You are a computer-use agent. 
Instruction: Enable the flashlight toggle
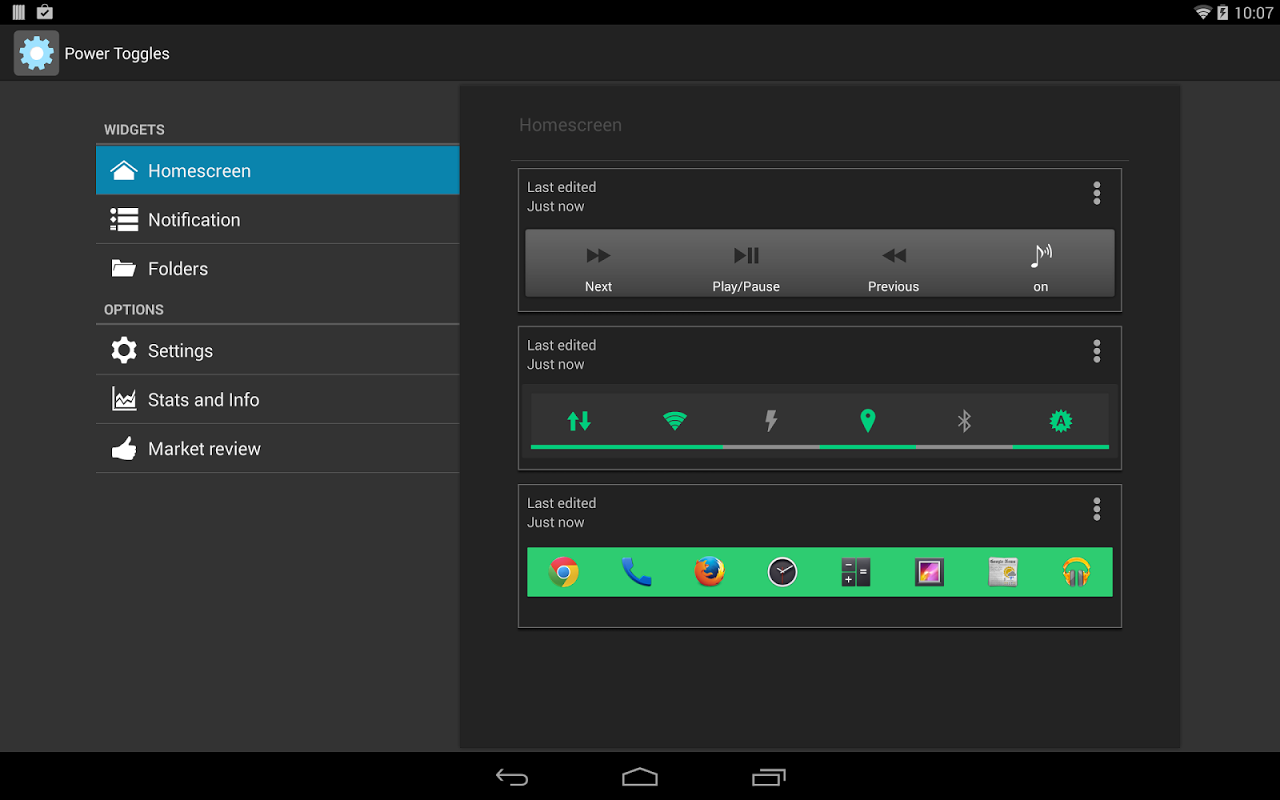[770, 422]
